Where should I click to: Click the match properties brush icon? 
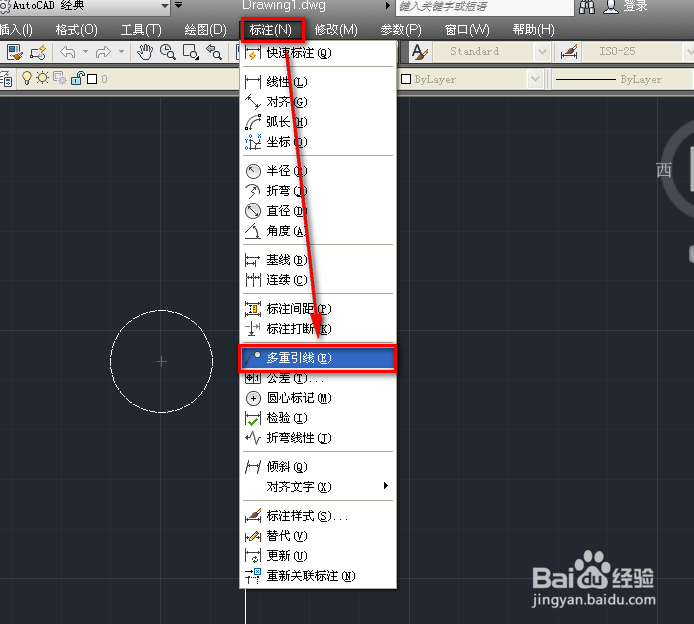[15, 52]
